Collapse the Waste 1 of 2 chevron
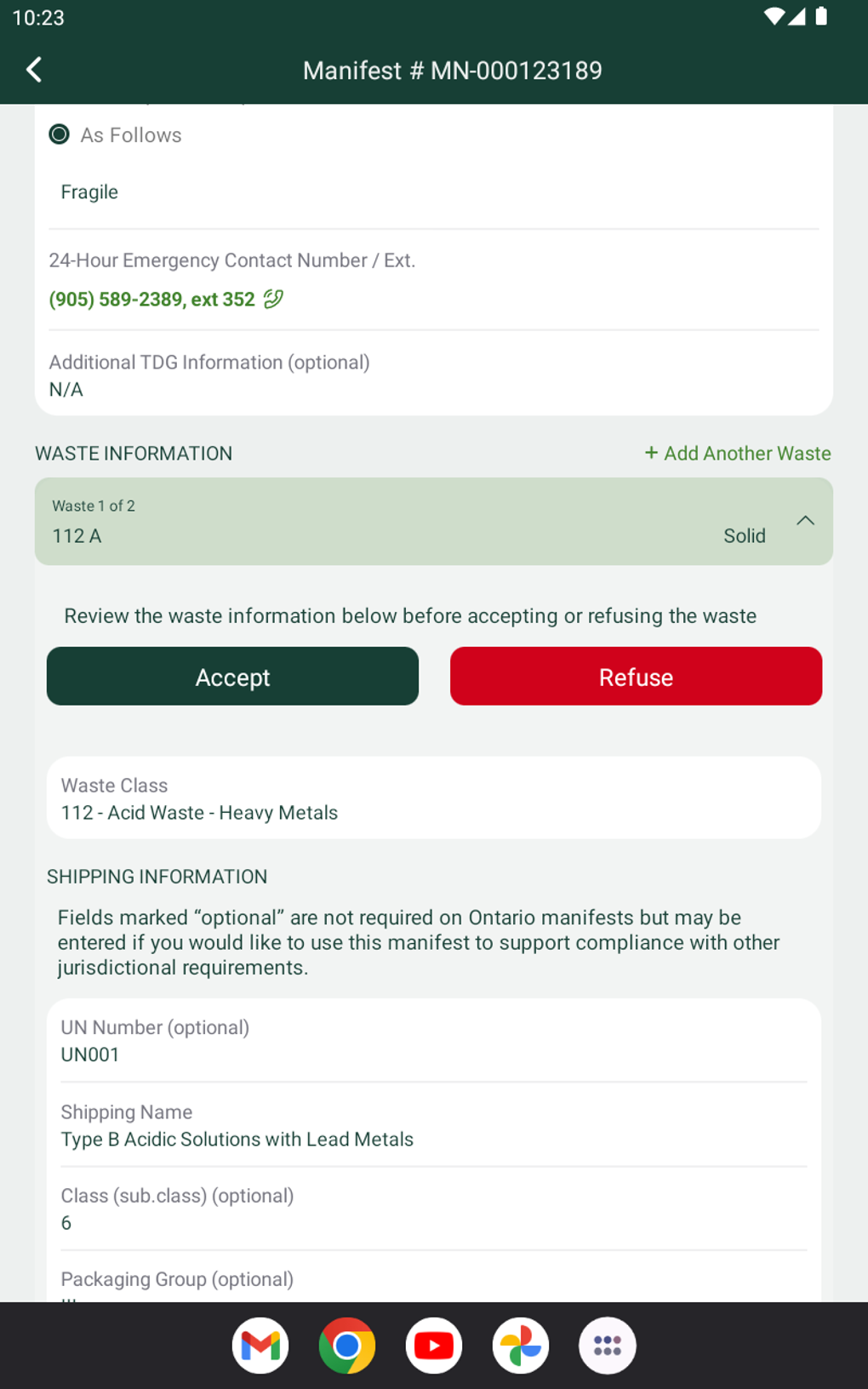Viewport: 868px width, 1389px height. [805, 521]
